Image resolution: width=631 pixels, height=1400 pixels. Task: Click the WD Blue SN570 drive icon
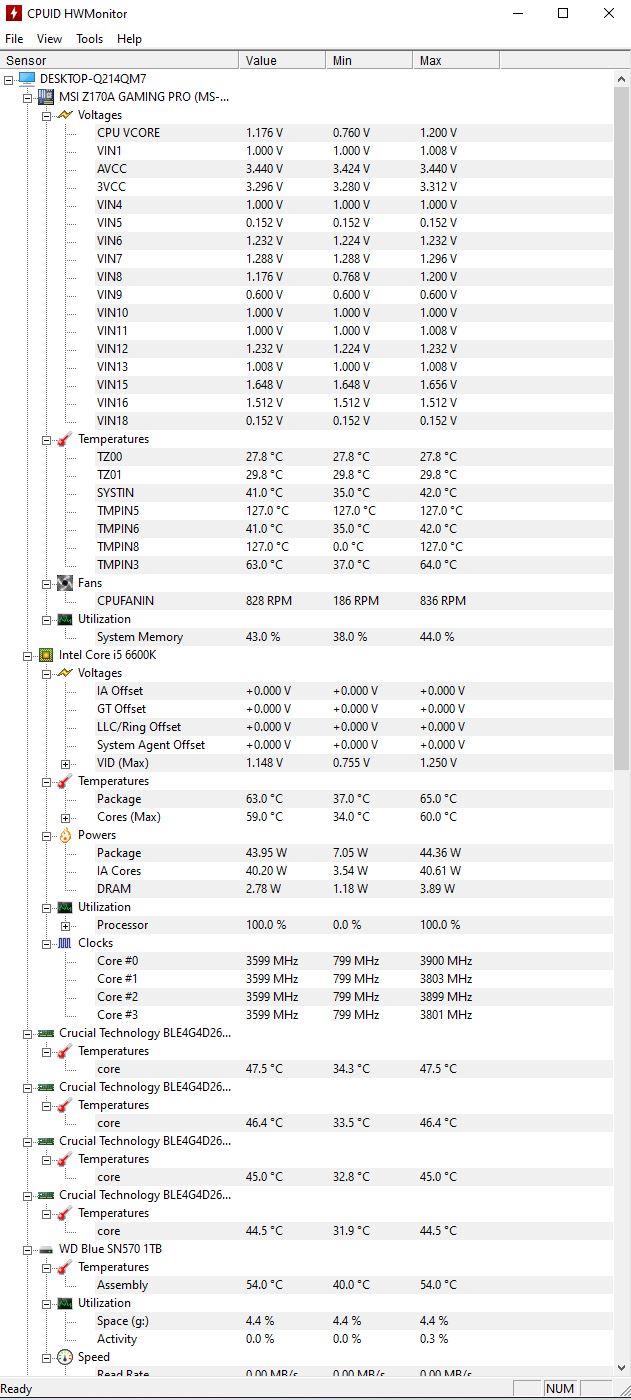(45, 1249)
